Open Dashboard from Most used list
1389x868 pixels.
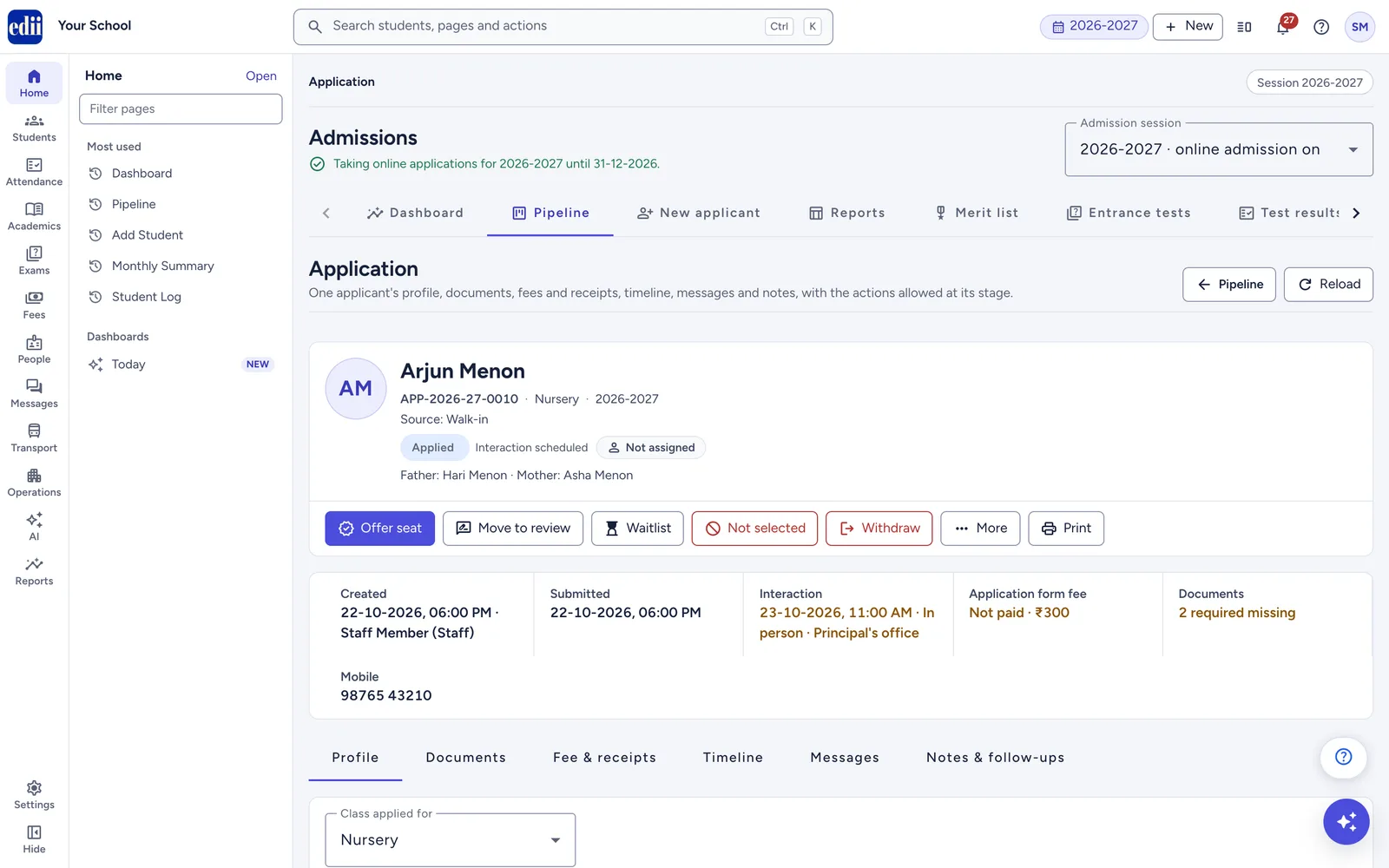click(181, 174)
